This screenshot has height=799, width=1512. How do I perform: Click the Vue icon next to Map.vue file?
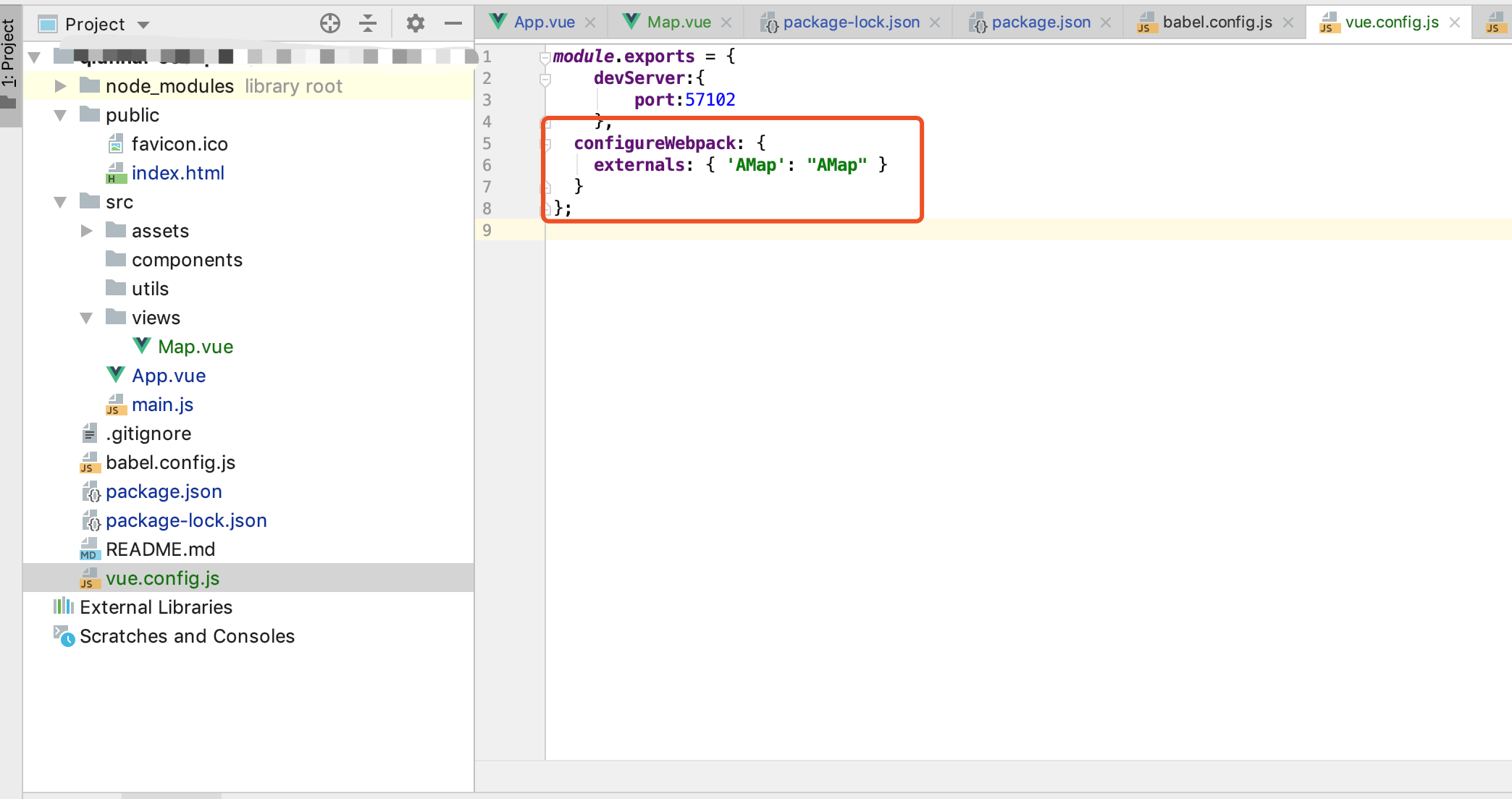(x=142, y=346)
